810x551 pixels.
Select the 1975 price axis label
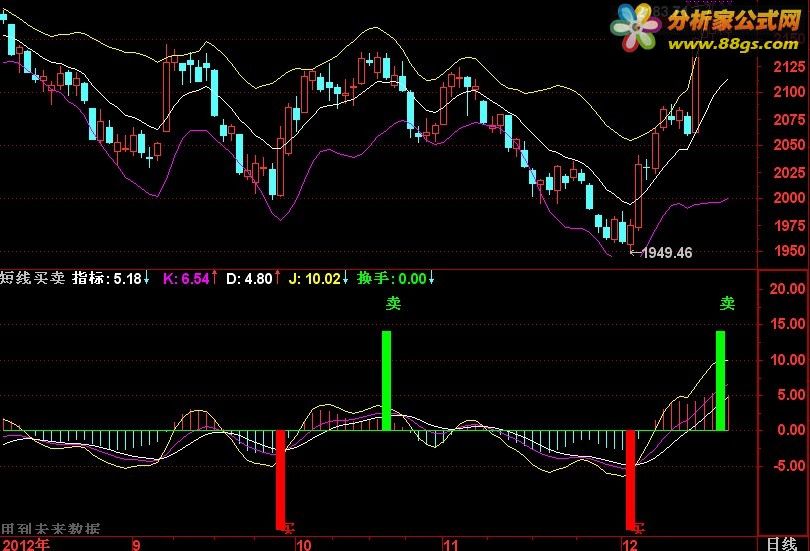pyautogui.click(x=789, y=226)
